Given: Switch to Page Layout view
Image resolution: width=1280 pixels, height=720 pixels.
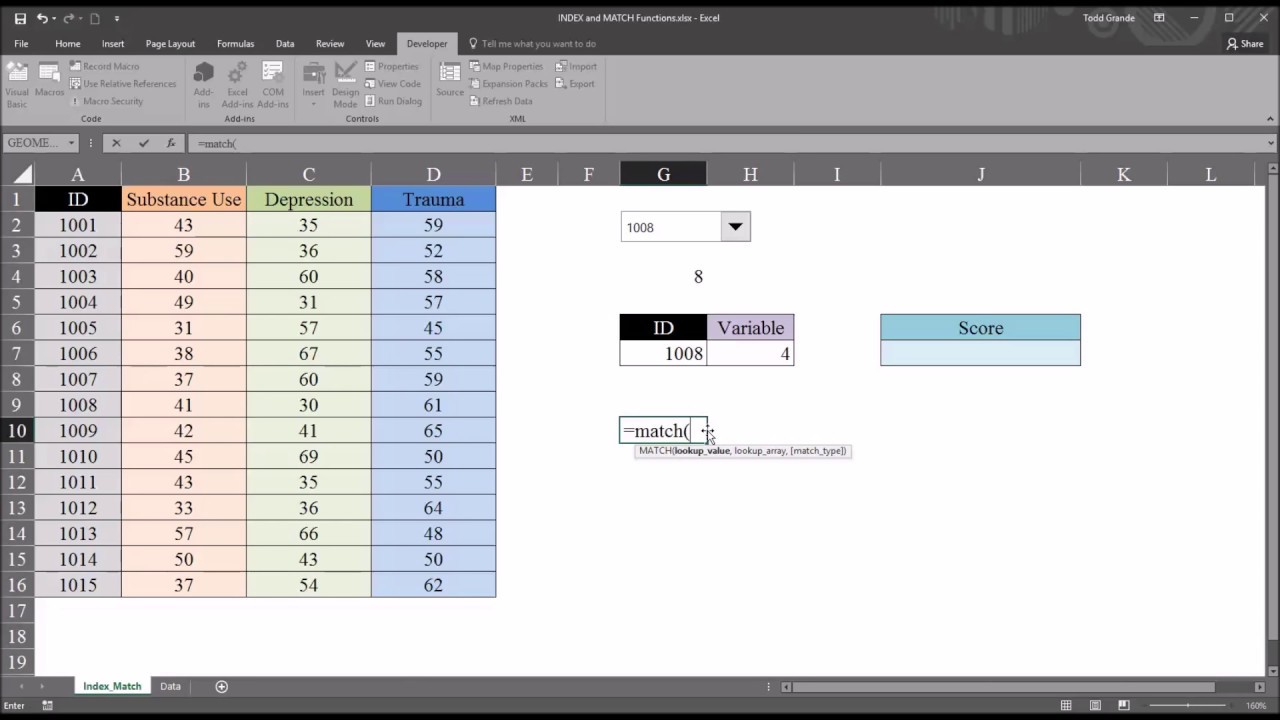Looking at the screenshot, I should pyautogui.click(x=1095, y=706).
